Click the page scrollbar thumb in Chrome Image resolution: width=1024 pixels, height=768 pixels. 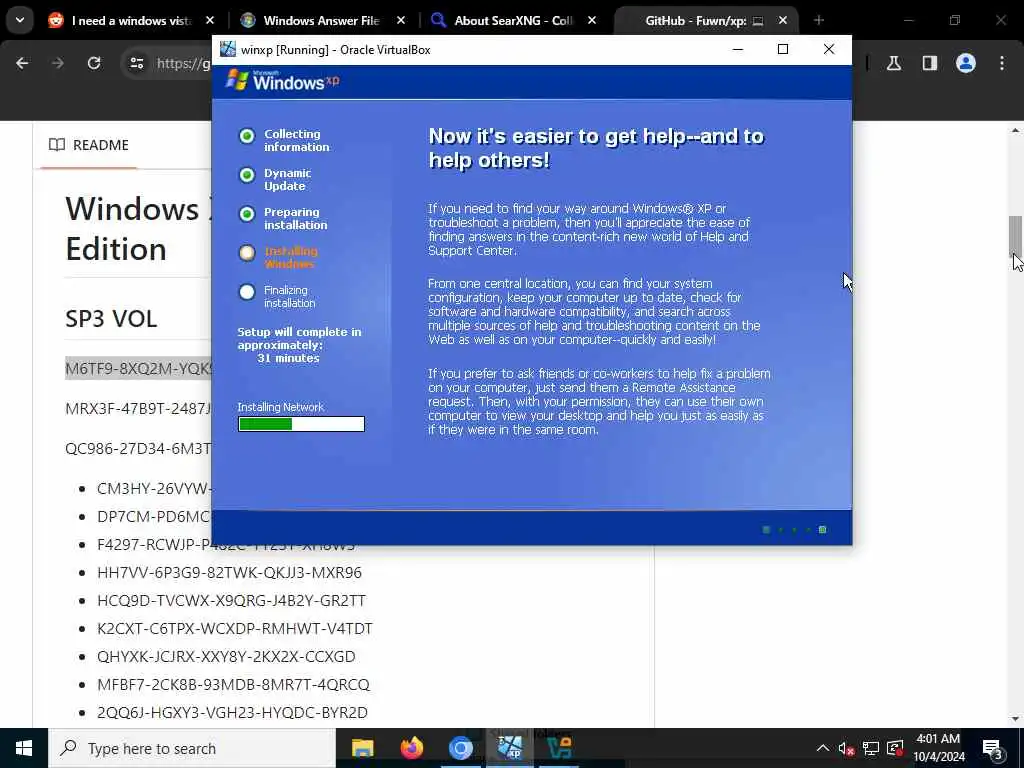tap(1015, 235)
